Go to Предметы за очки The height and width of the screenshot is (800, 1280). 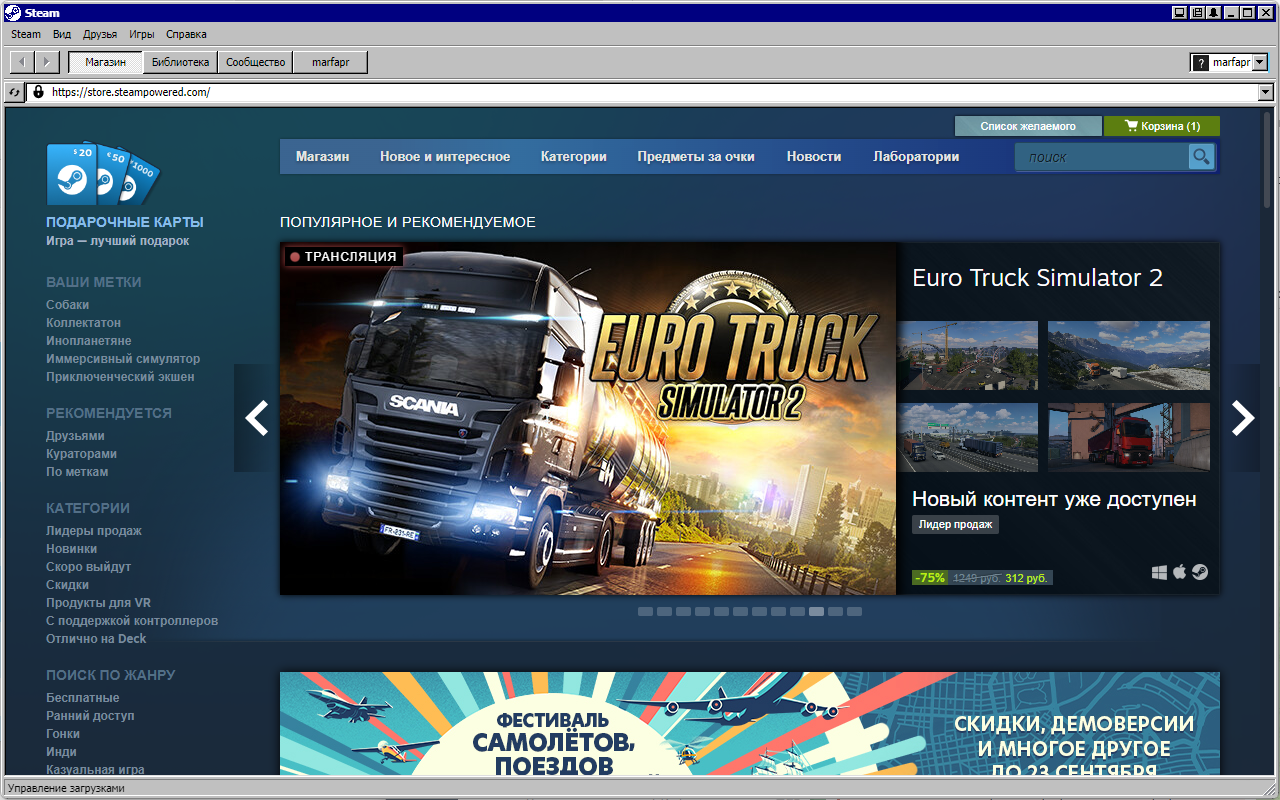696,157
